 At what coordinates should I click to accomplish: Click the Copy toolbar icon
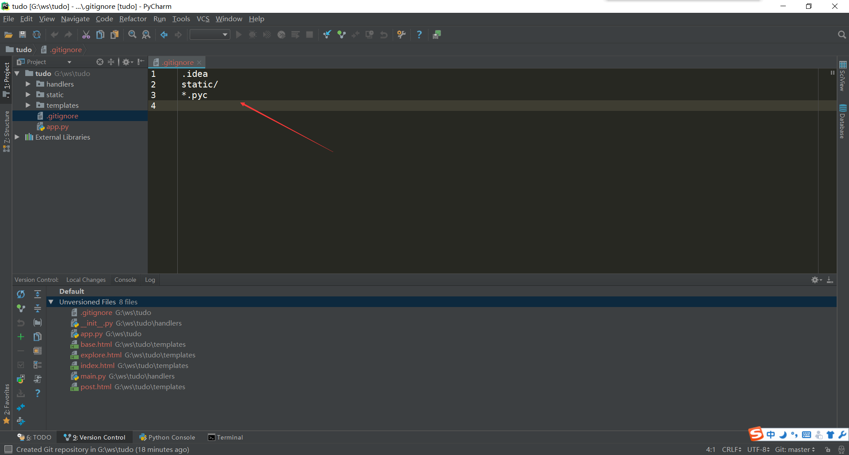tap(100, 35)
